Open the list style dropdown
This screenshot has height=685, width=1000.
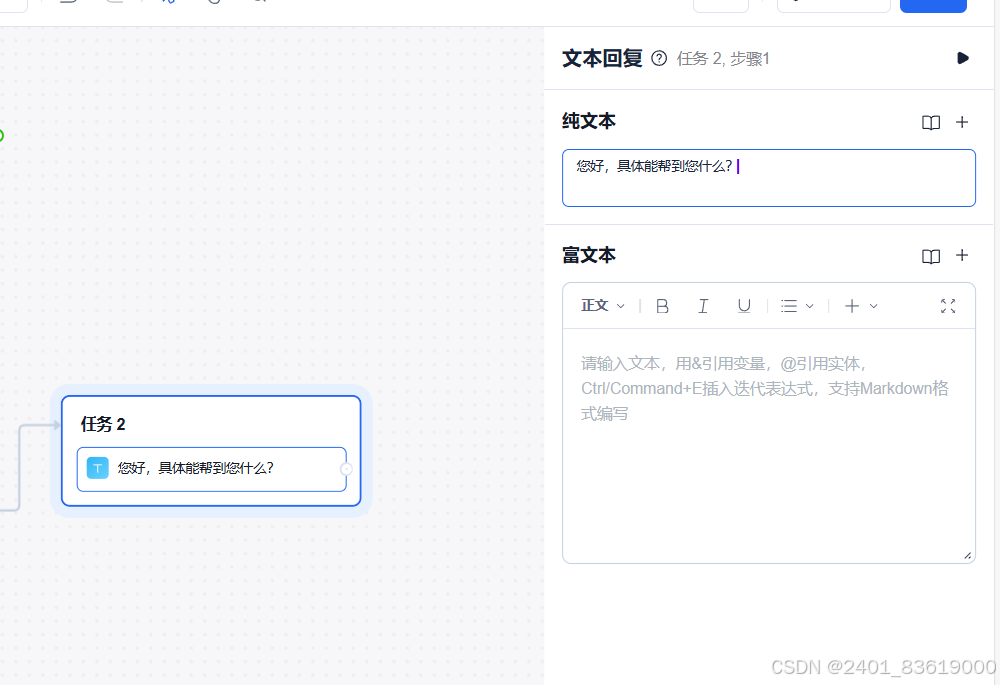(x=797, y=306)
